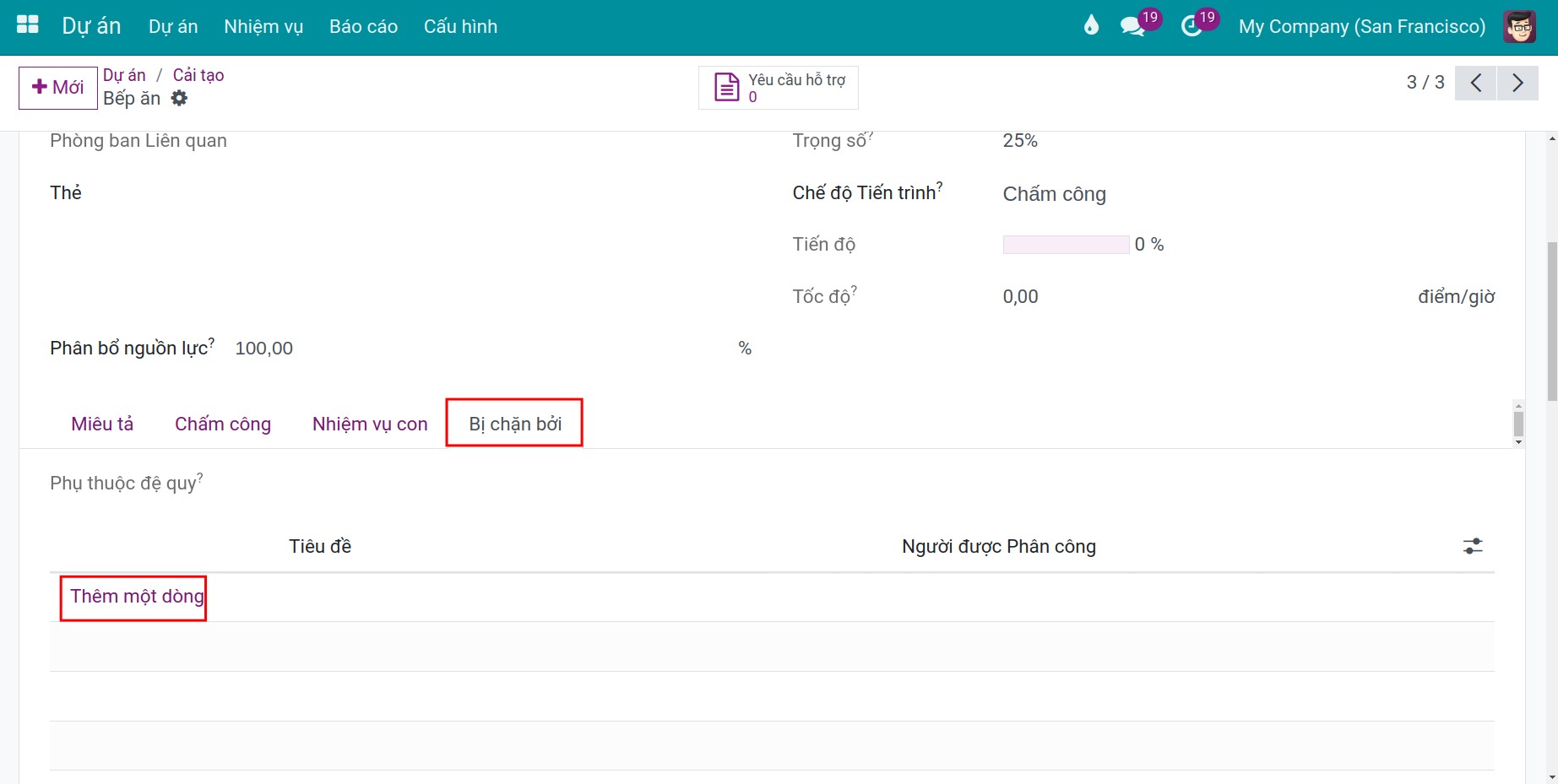Viewport: 1558px width, 784px height.
Task: Open the conversations messages icon with 19 badge
Action: click(x=1132, y=26)
